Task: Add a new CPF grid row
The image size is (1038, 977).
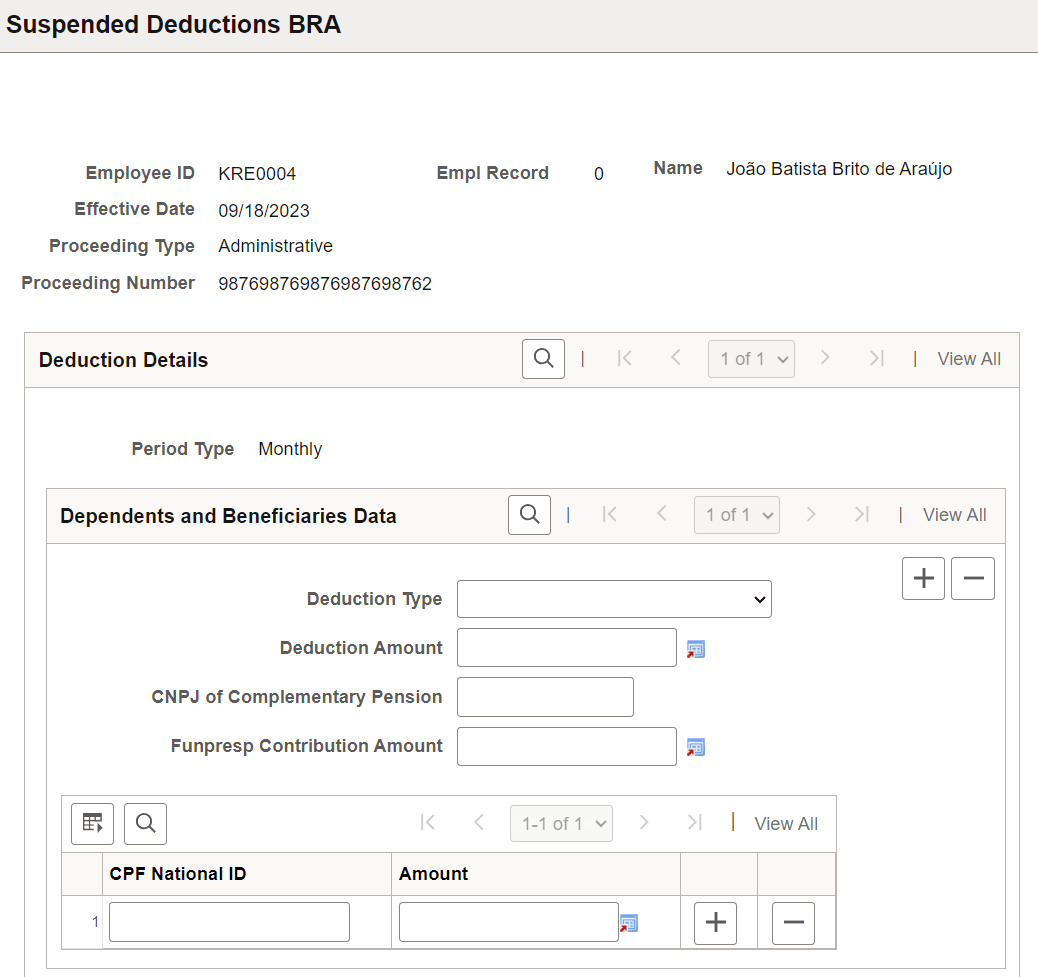Action: [x=715, y=922]
